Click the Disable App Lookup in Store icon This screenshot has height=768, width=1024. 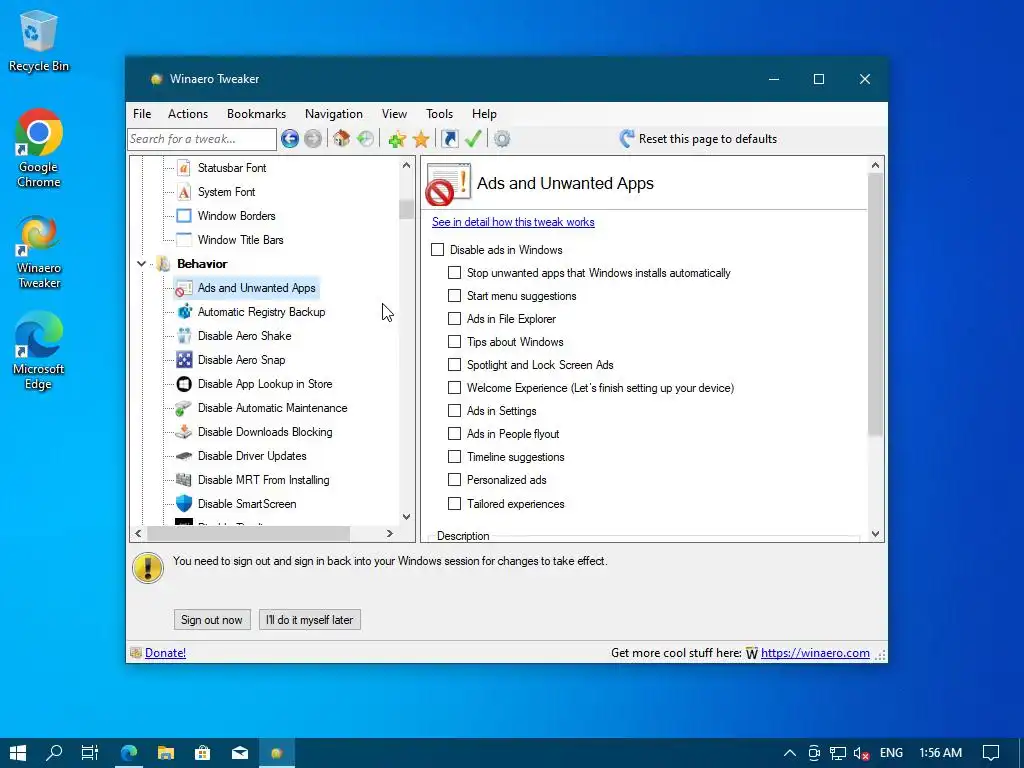pyautogui.click(x=184, y=384)
